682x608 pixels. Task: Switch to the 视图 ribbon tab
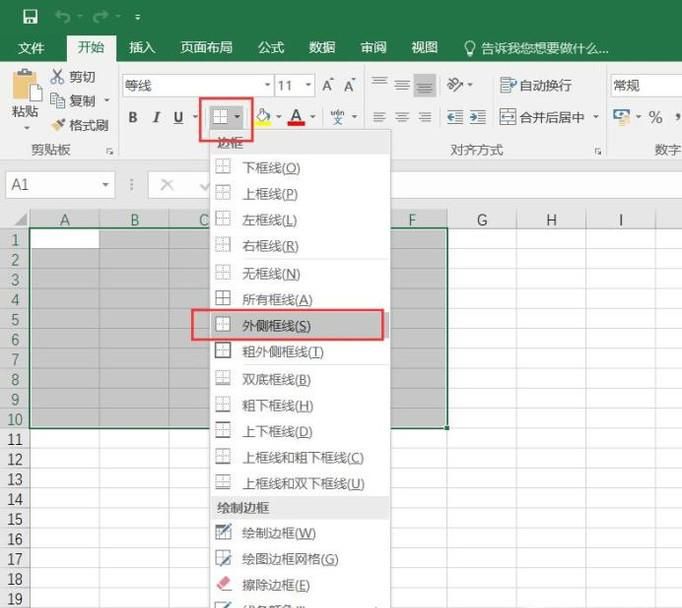coord(424,47)
